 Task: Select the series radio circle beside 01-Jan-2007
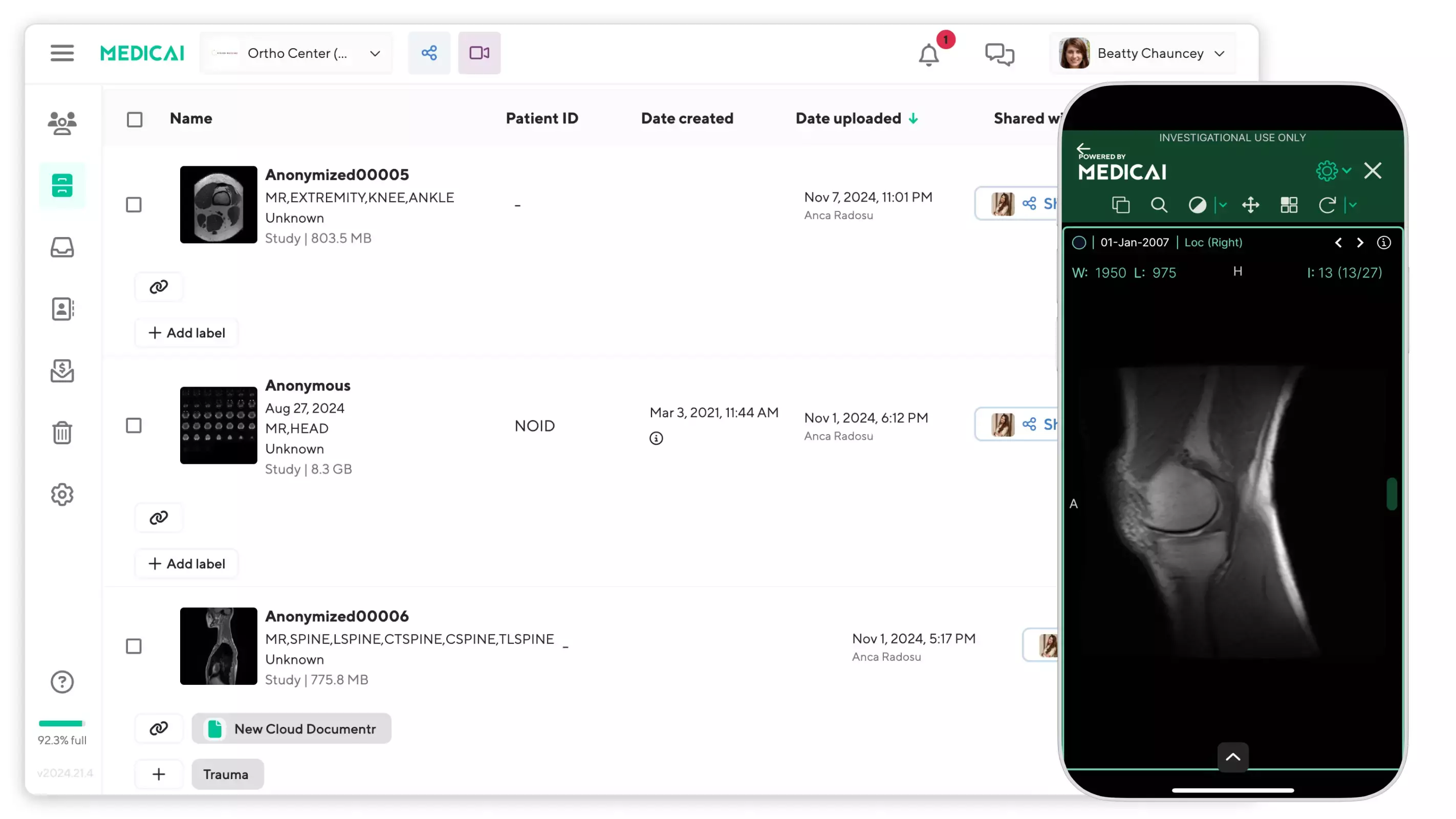pyautogui.click(x=1079, y=243)
